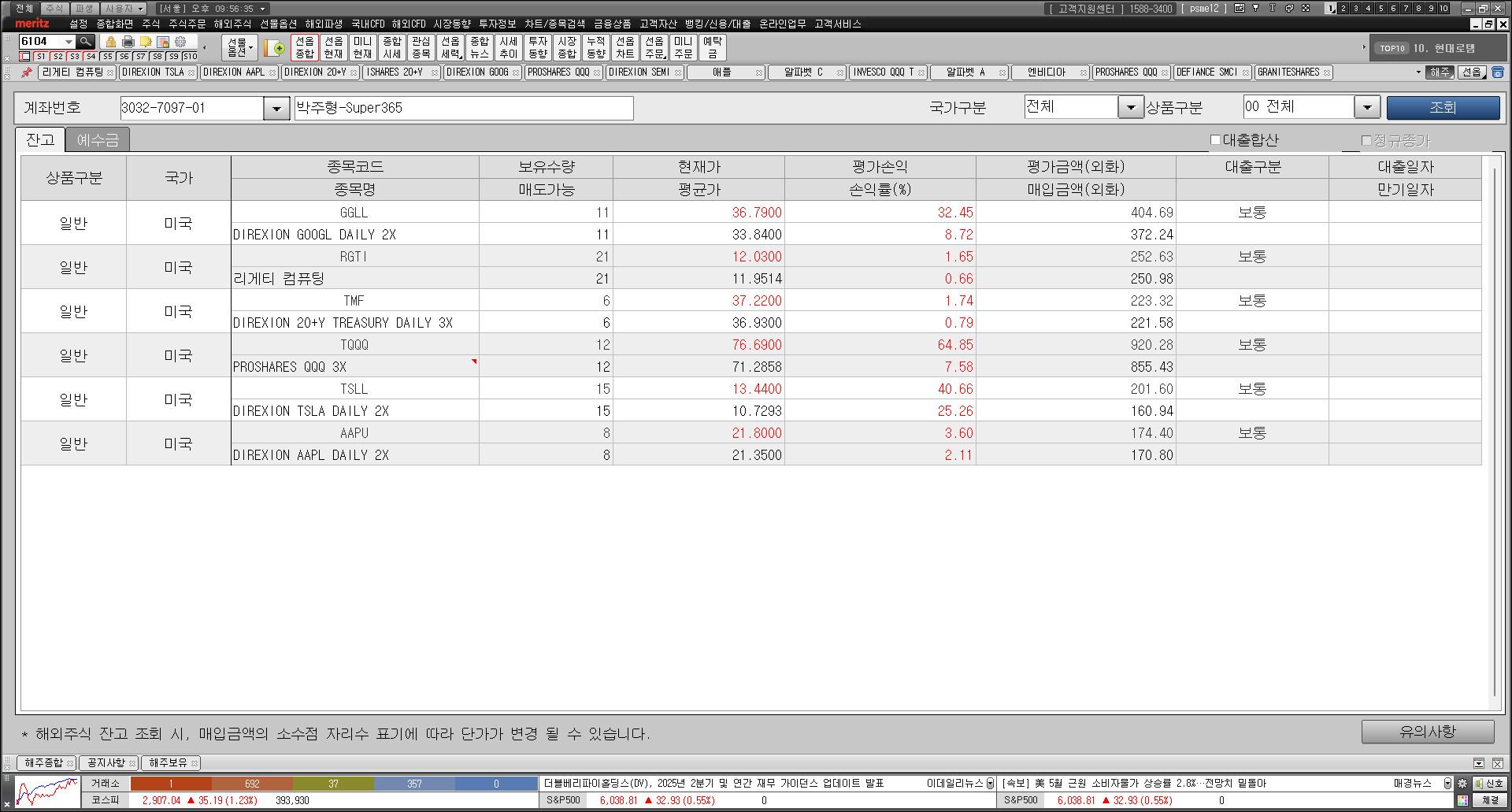Toggle the 정규종가 checkbox
1512x812 pixels.
click(1366, 141)
